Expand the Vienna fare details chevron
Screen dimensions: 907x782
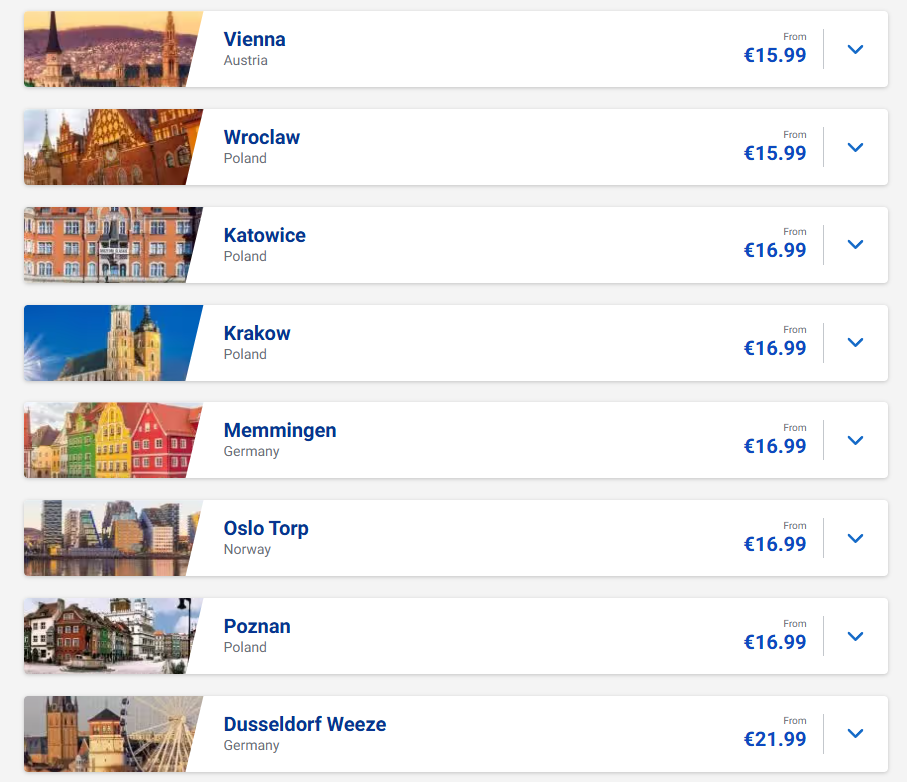(x=855, y=49)
